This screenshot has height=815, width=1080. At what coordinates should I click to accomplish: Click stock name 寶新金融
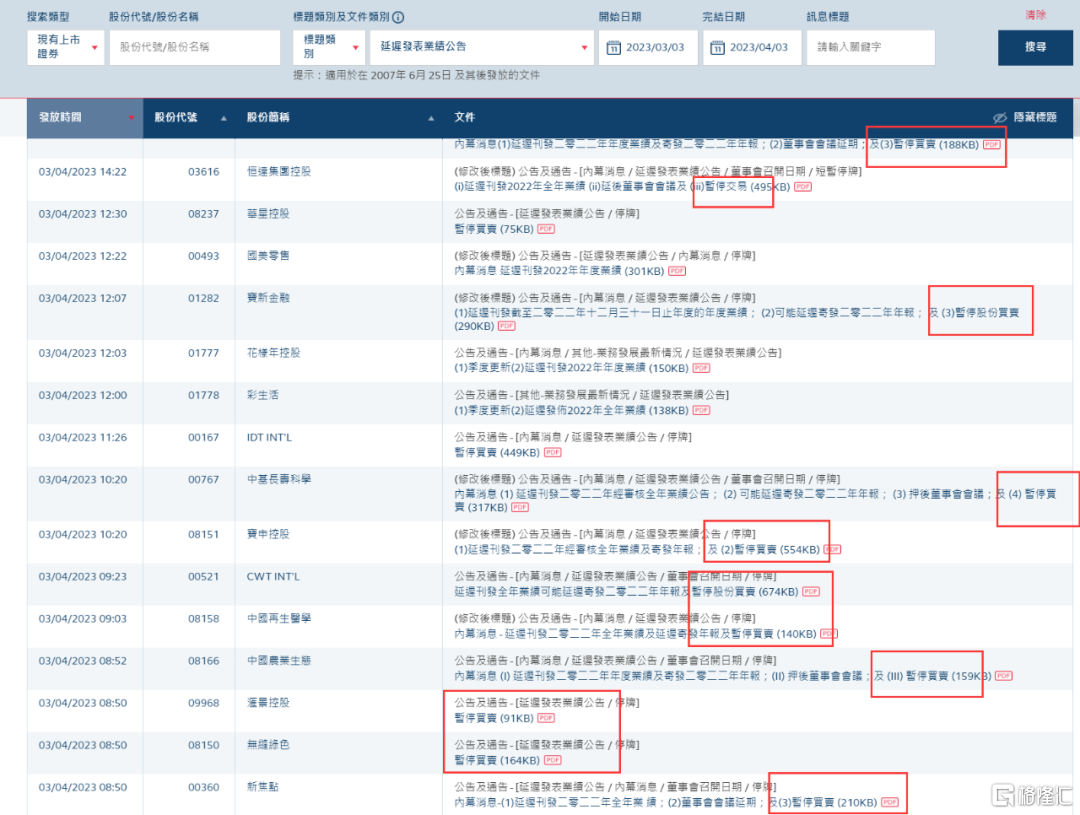tap(268, 298)
